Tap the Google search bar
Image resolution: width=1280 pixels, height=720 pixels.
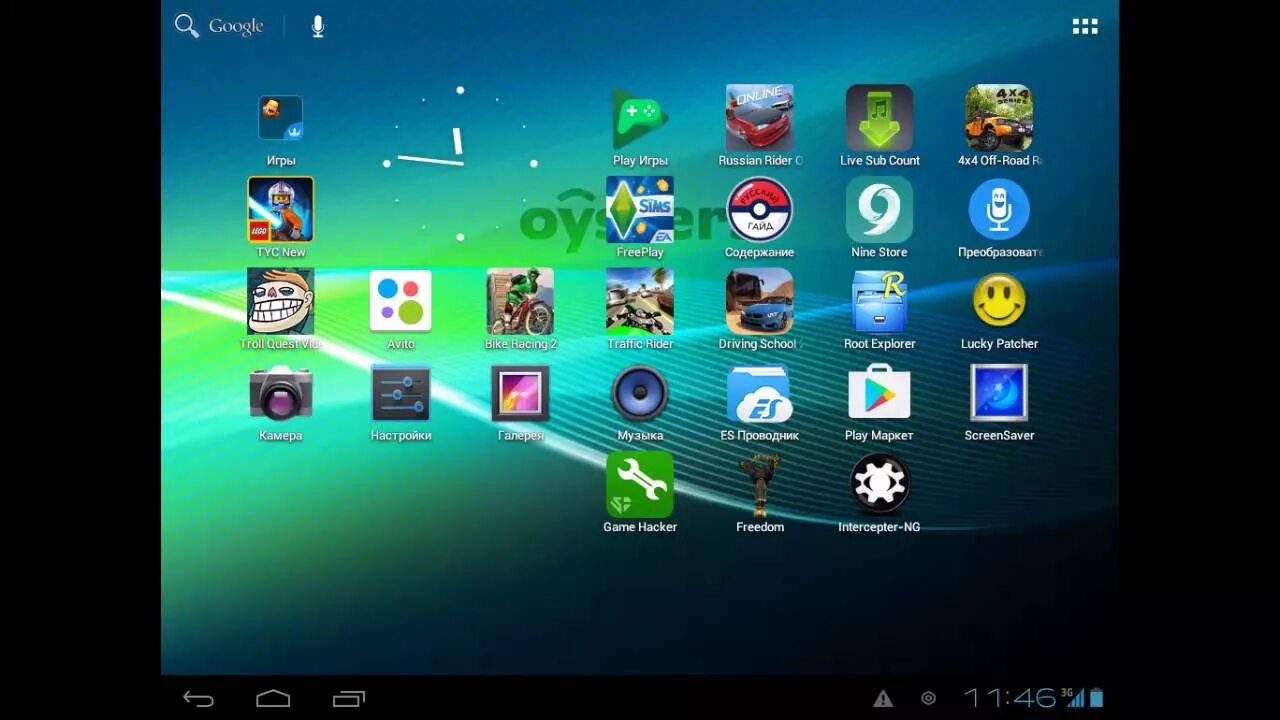pos(219,26)
